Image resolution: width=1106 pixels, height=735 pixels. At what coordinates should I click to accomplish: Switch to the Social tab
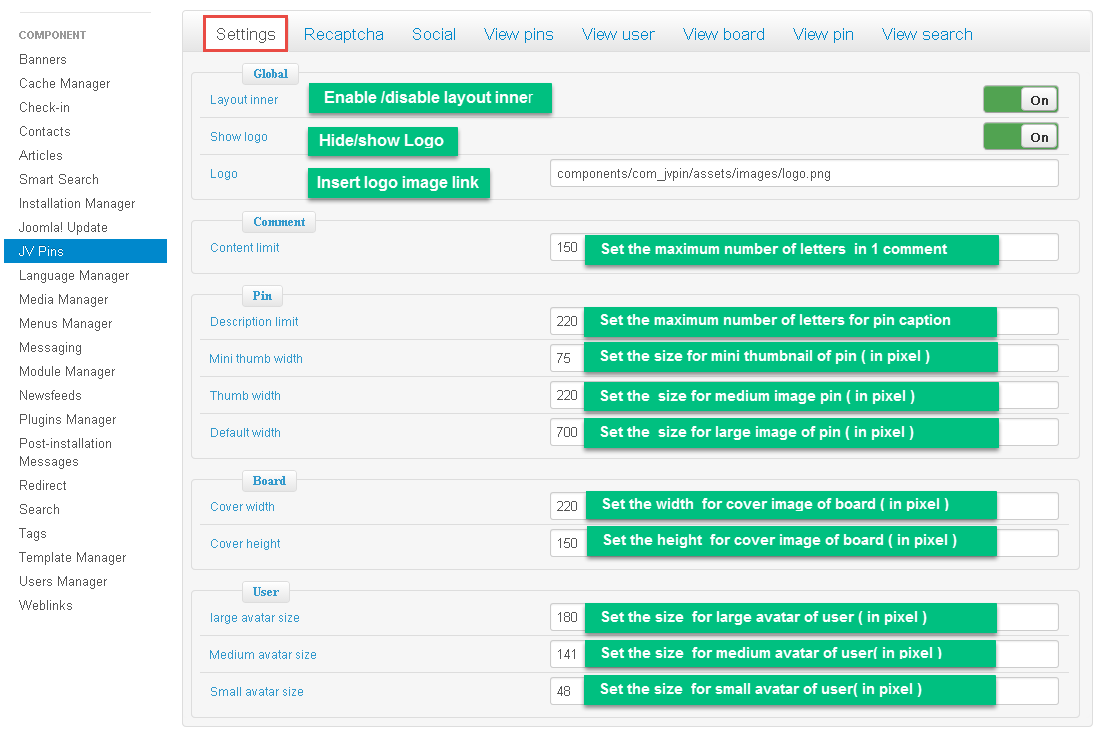pyautogui.click(x=434, y=34)
